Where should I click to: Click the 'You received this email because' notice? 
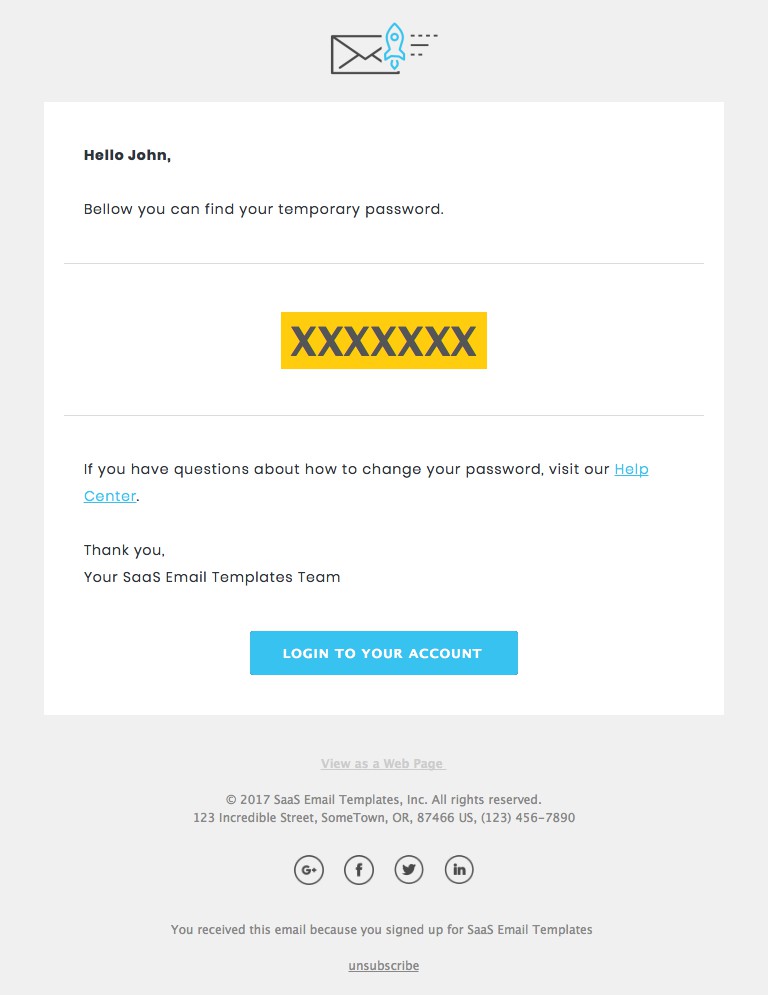click(381, 930)
